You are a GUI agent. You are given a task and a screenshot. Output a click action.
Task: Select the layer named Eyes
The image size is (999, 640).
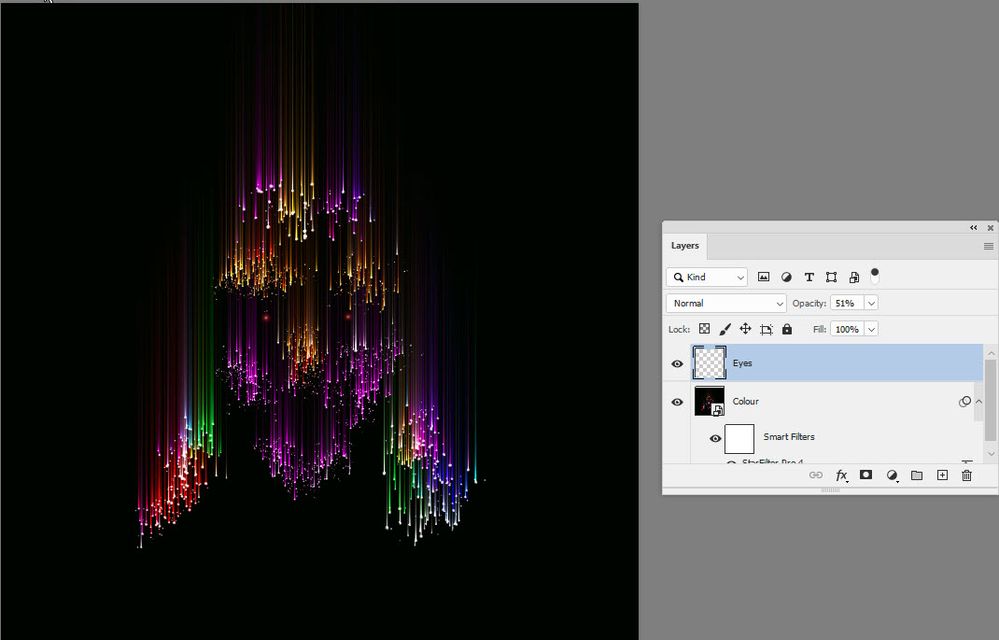click(x=742, y=363)
